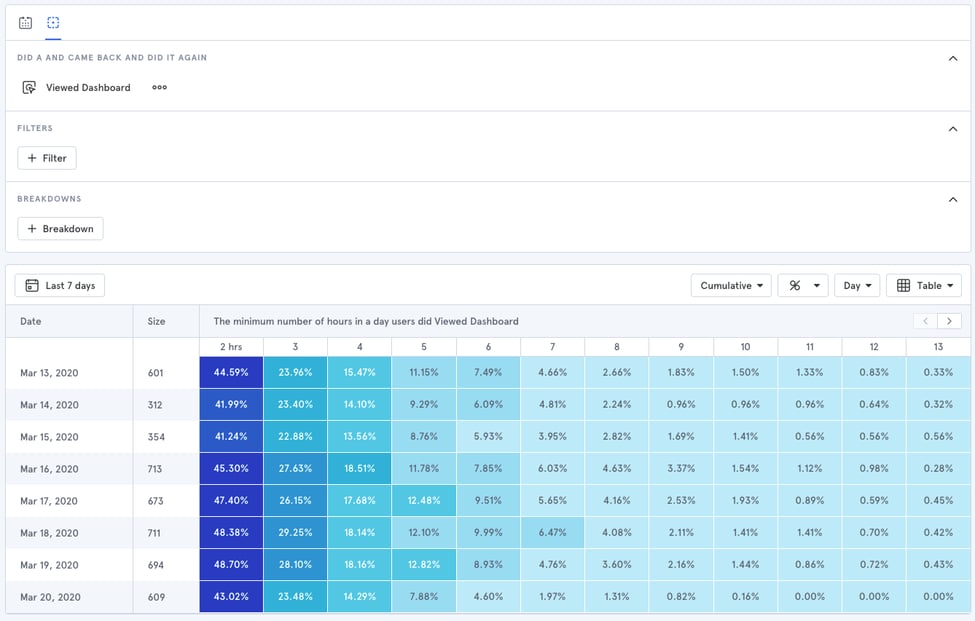Add a filter using the Filter button

[46, 157]
